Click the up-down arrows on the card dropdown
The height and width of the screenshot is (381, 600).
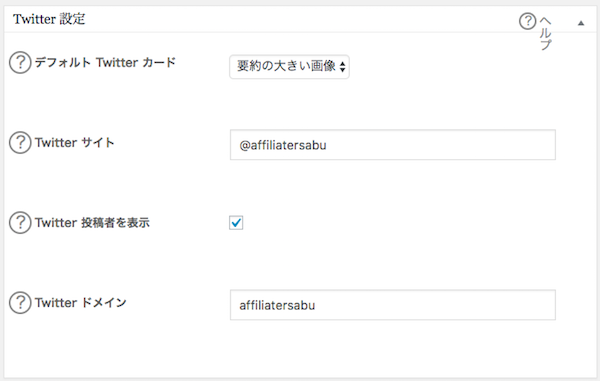tap(342, 67)
